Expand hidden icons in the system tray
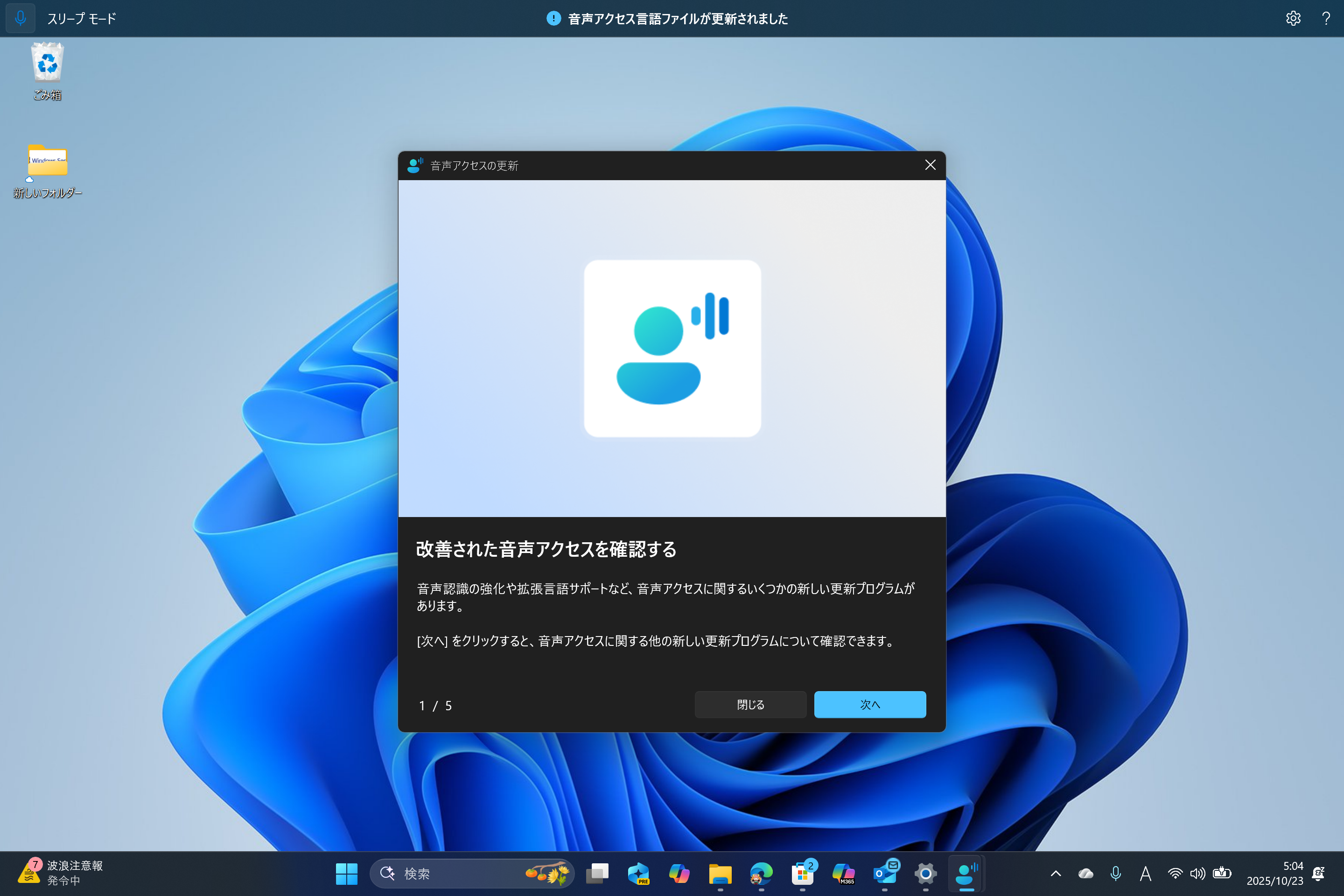The image size is (1344, 896). click(x=1056, y=874)
